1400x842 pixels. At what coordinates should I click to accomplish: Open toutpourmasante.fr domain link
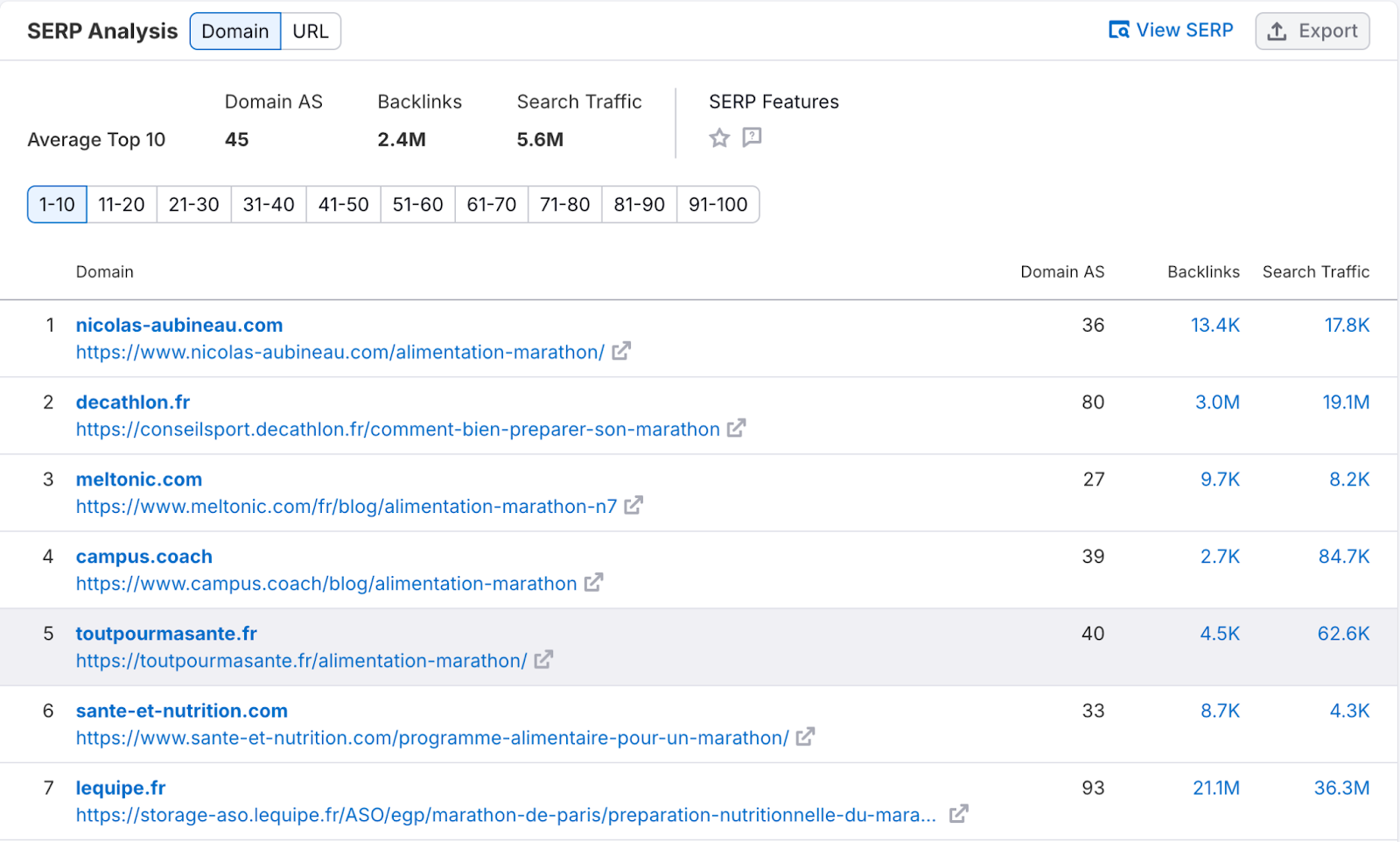coord(166,634)
